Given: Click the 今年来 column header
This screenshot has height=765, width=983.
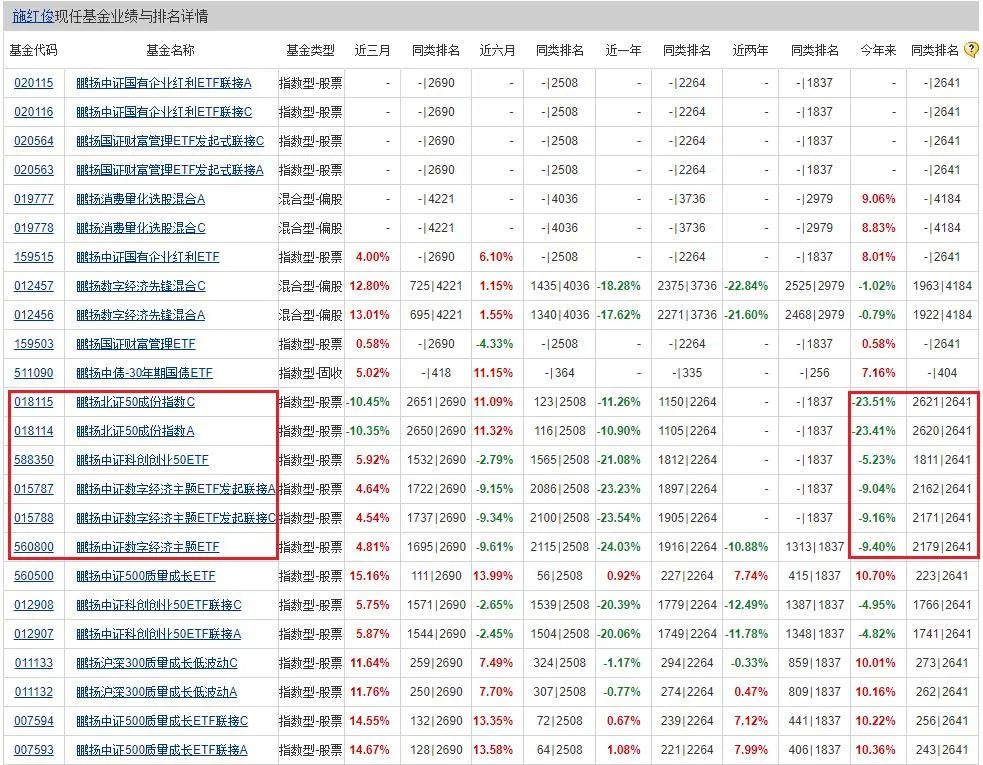Looking at the screenshot, I should click(877, 50).
